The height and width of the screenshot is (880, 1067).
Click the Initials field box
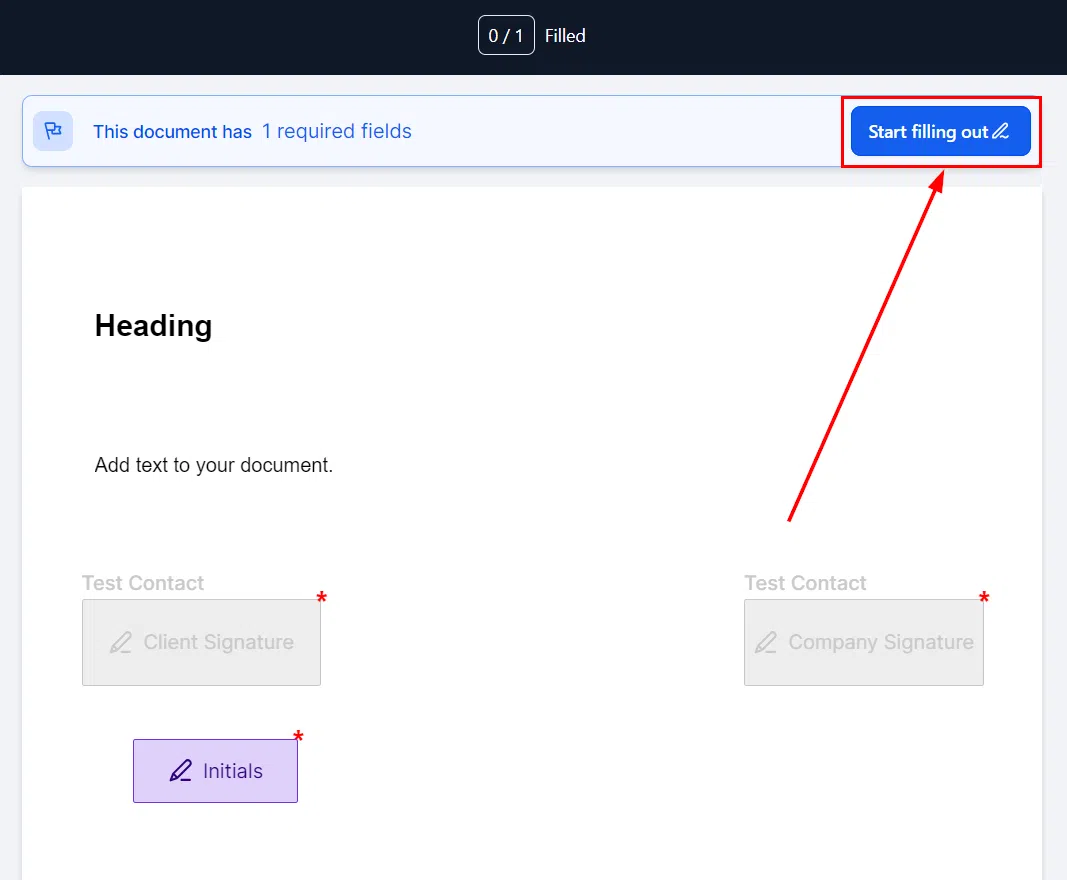click(x=215, y=770)
